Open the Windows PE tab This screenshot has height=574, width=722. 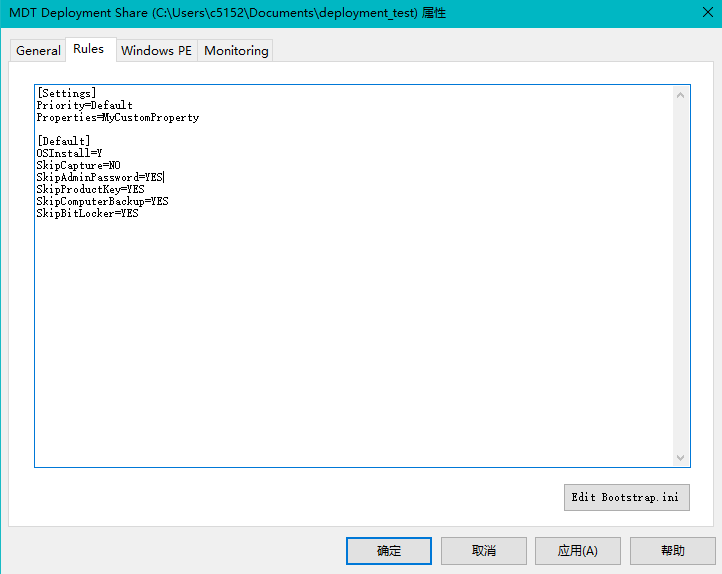coord(157,50)
